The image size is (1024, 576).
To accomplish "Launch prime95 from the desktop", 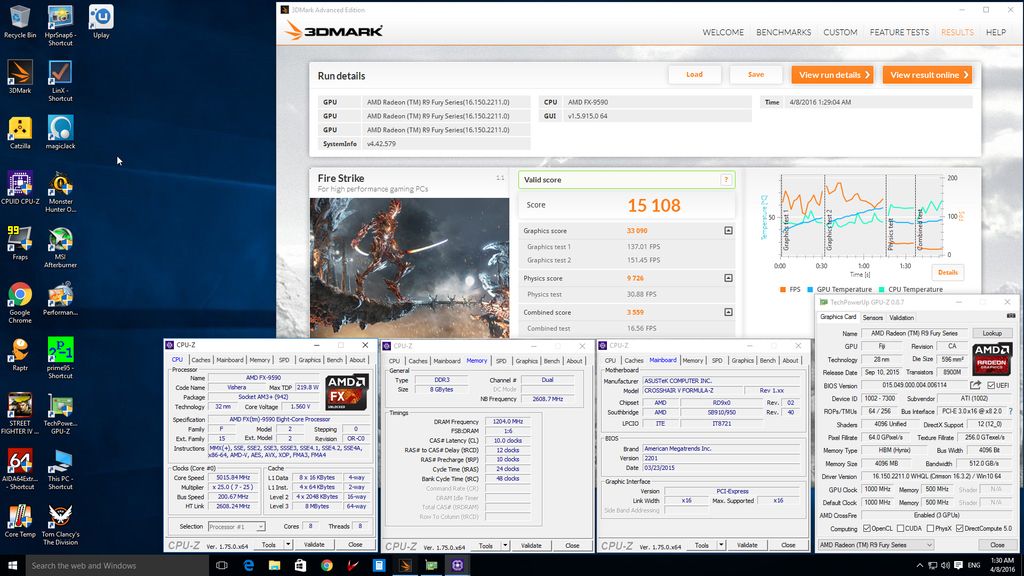I will [x=60, y=352].
